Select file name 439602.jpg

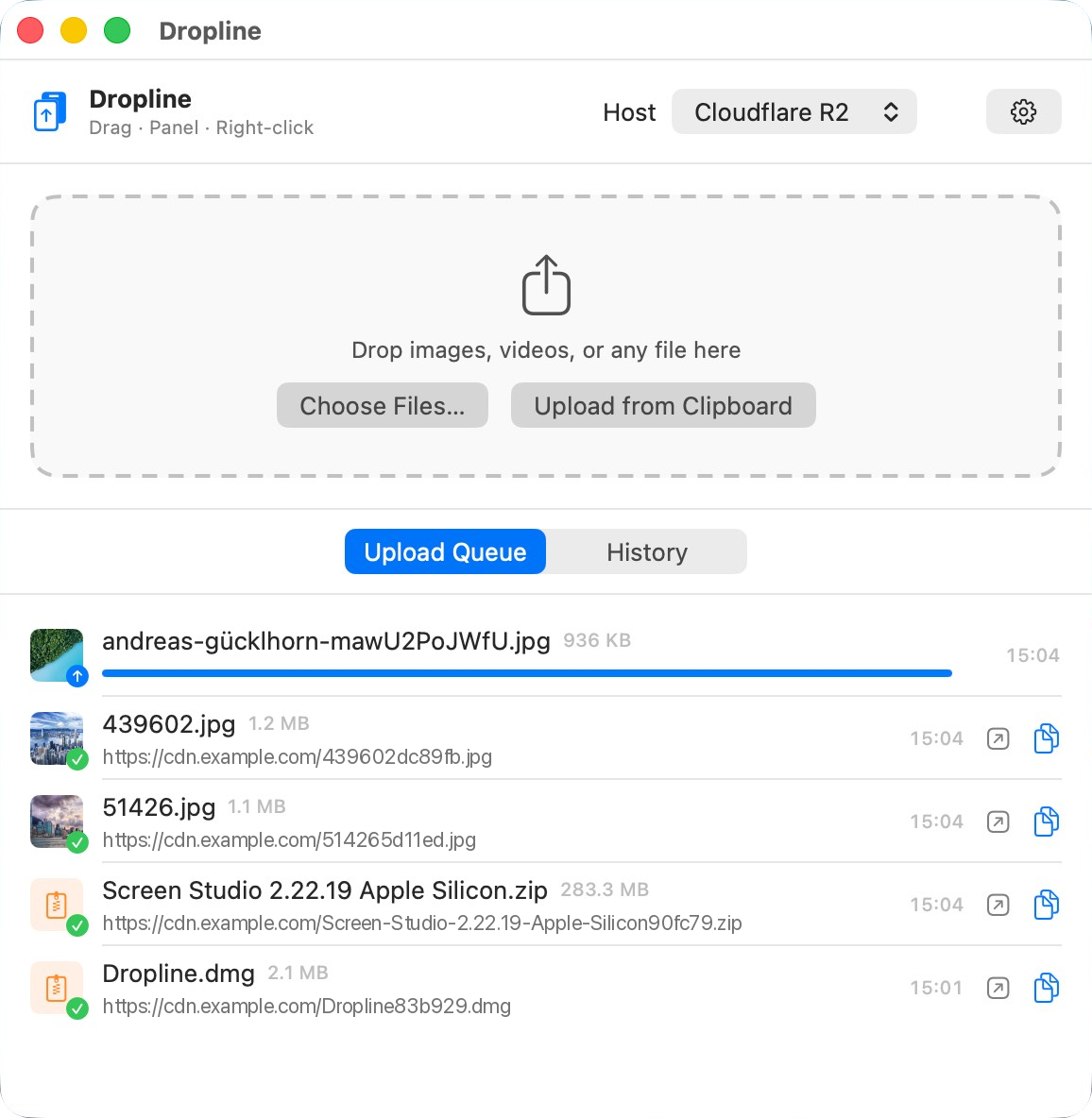(169, 723)
